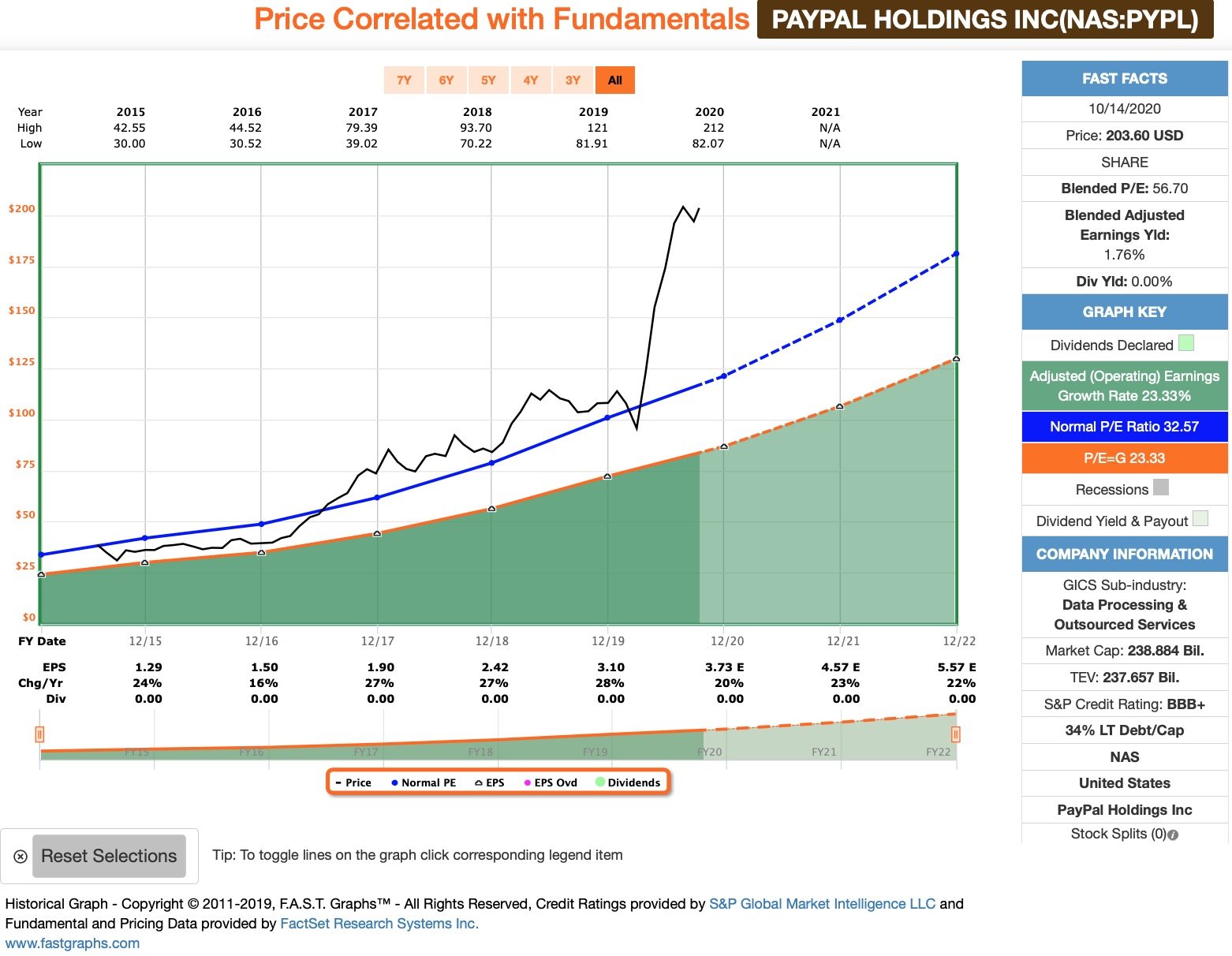The image size is (1232, 956).
Task: Click the EPS marker at 12/17
Action: click(377, 534)
